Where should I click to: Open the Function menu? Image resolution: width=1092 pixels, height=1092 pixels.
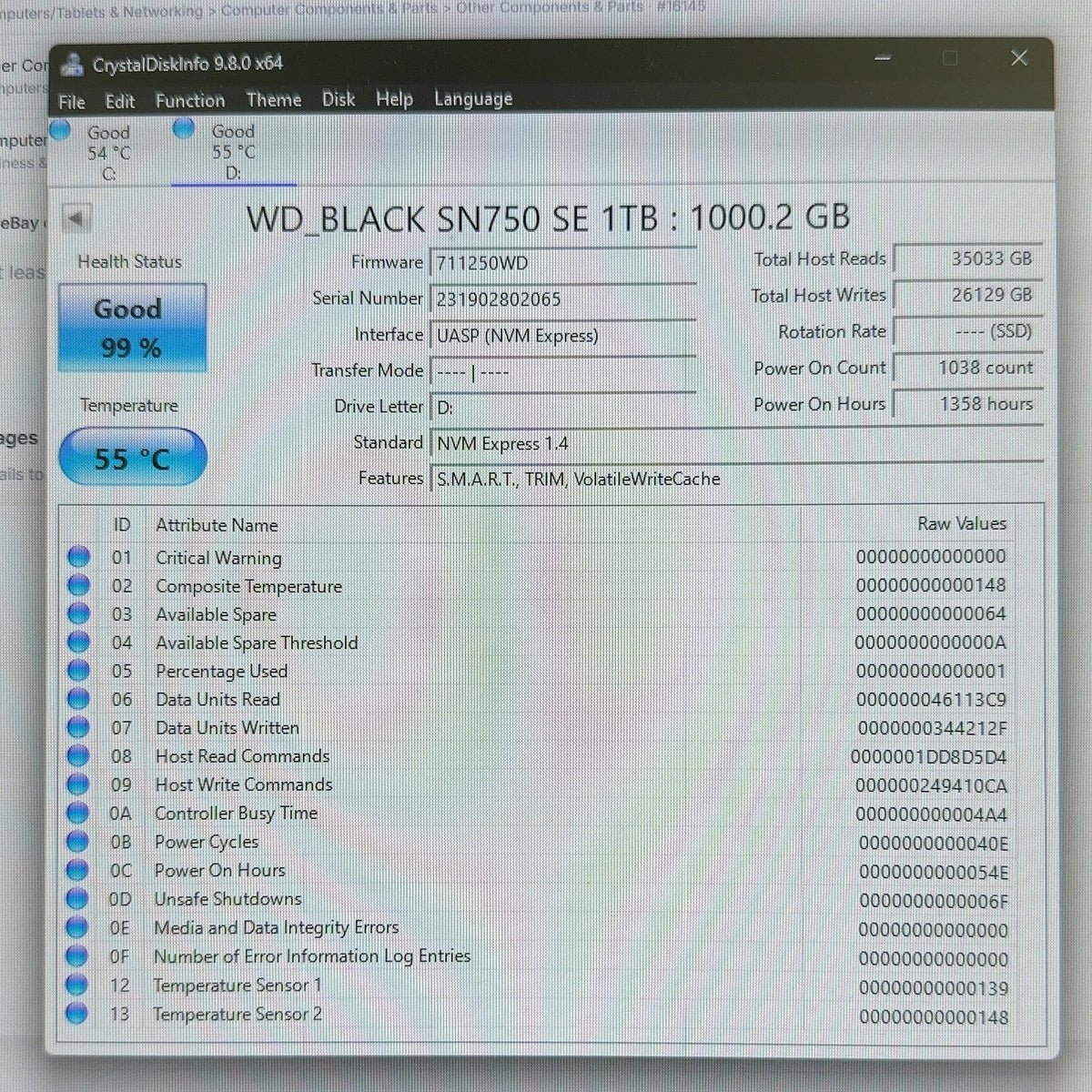[x=190, y=101]
